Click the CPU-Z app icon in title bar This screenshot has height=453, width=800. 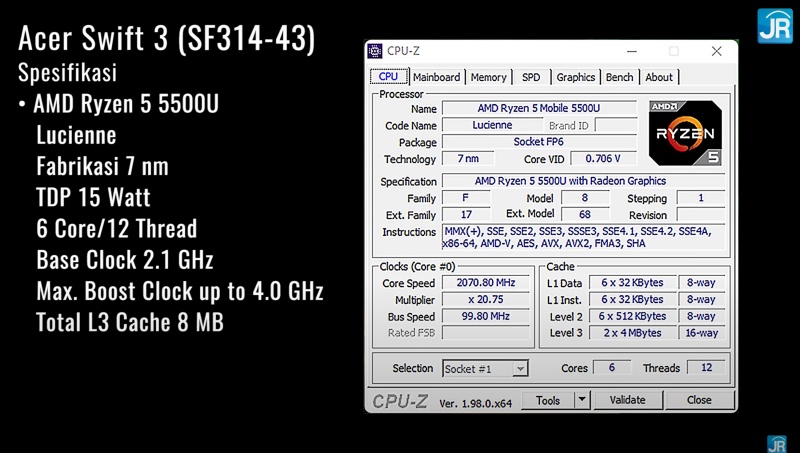coord(375,51)
